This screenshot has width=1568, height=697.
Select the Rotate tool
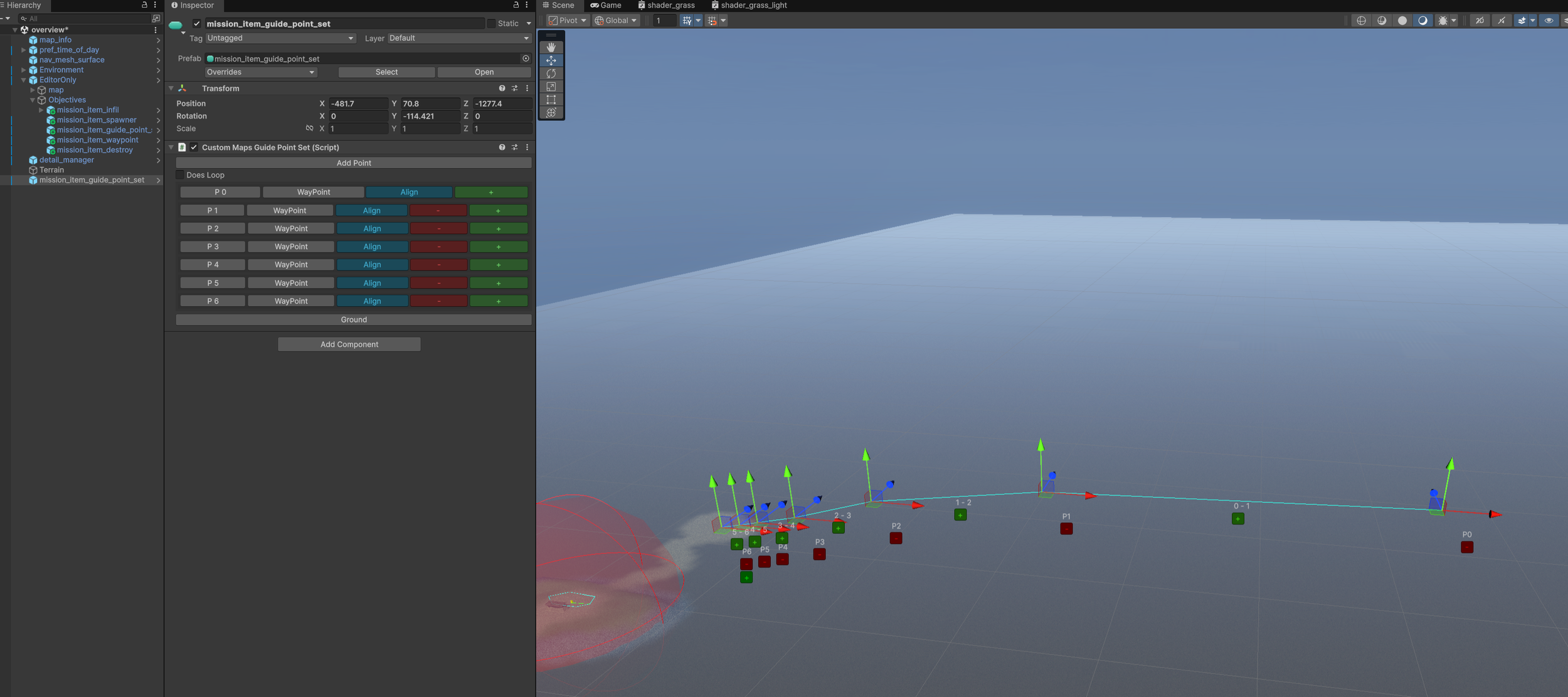551,73
